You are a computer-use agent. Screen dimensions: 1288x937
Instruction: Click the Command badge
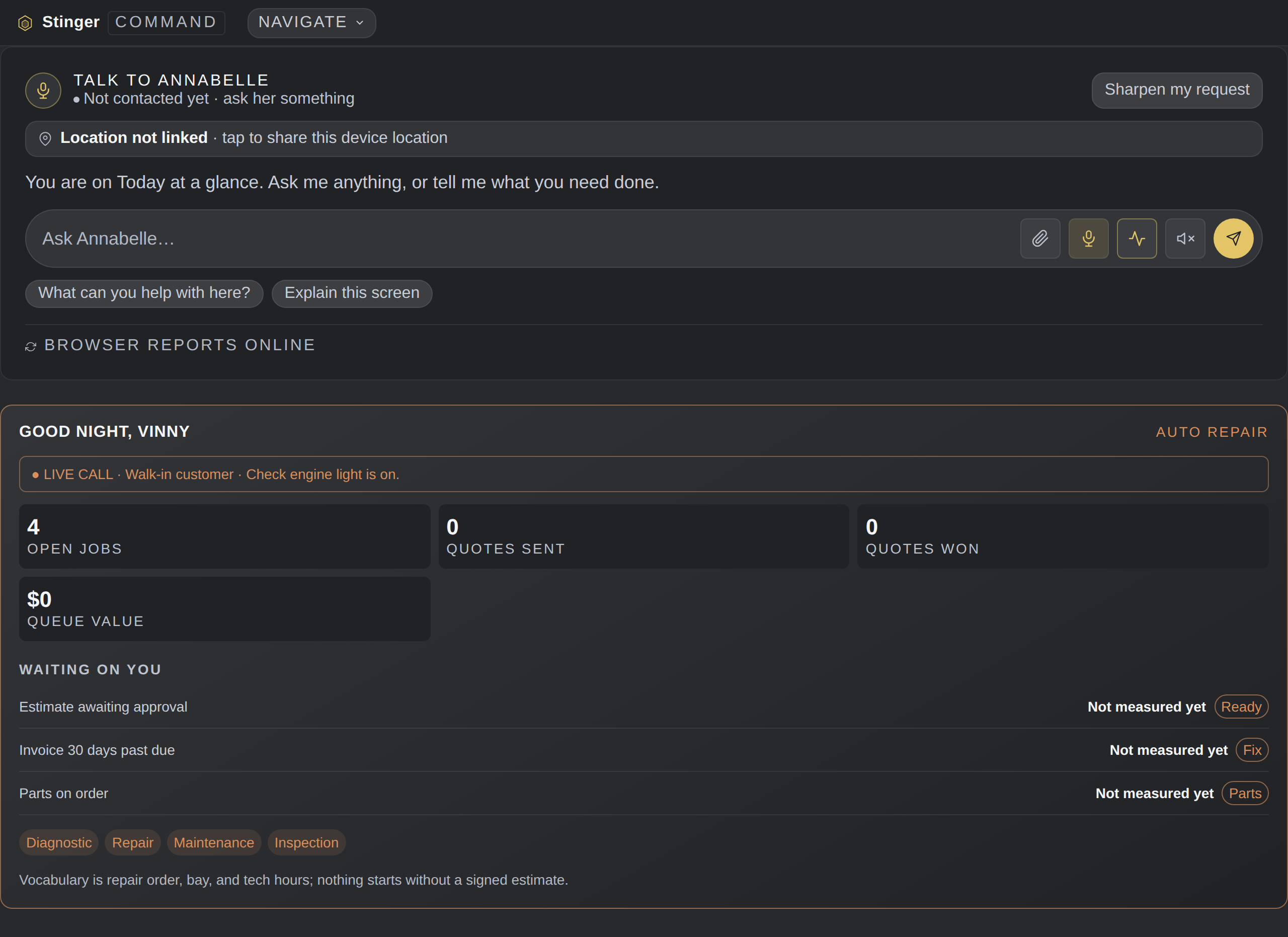(166, 23)
